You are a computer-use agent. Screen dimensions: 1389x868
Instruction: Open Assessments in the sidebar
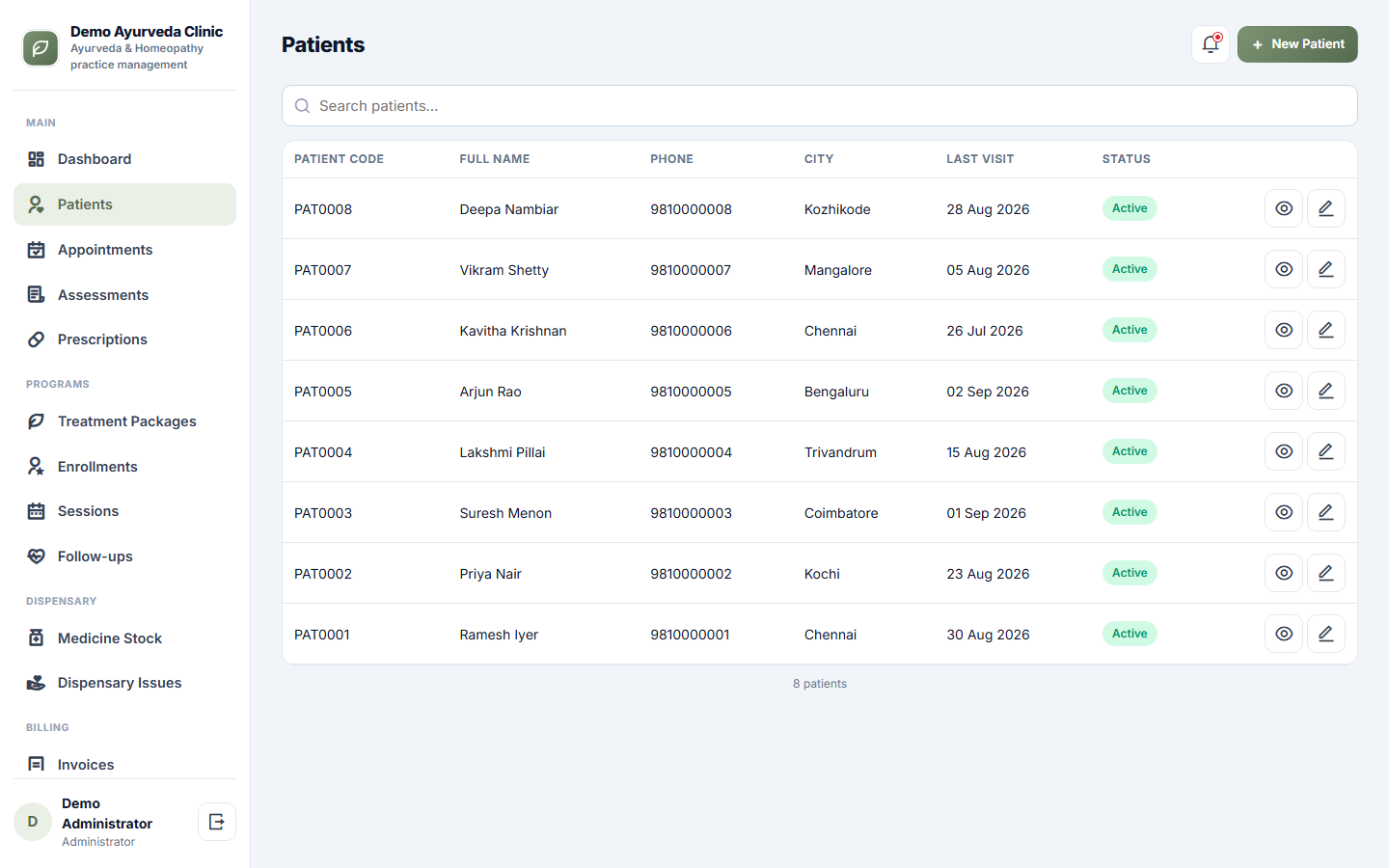tap(124, 295)
